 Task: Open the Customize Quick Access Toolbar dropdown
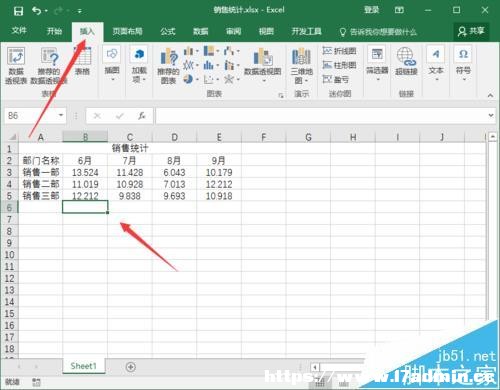coord(80,11)
